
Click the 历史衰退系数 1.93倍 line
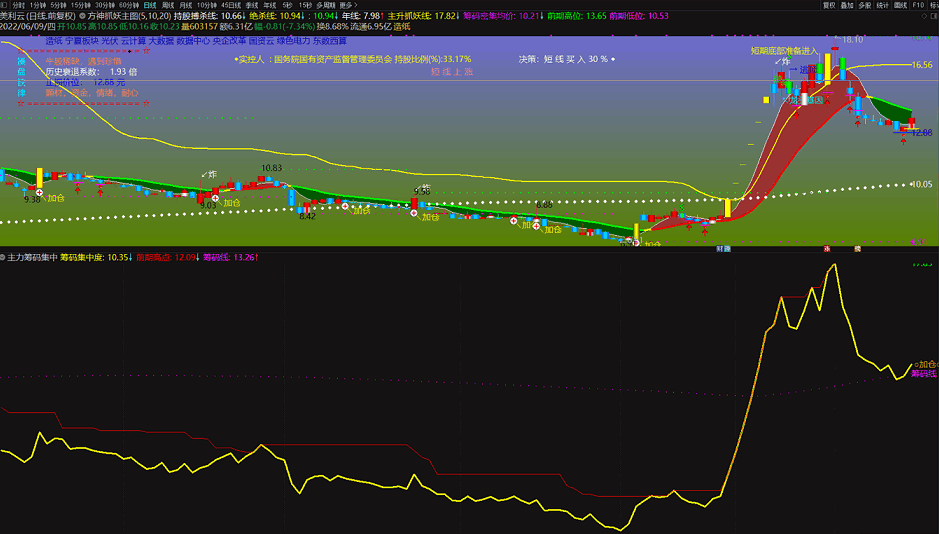coord(92,71)
